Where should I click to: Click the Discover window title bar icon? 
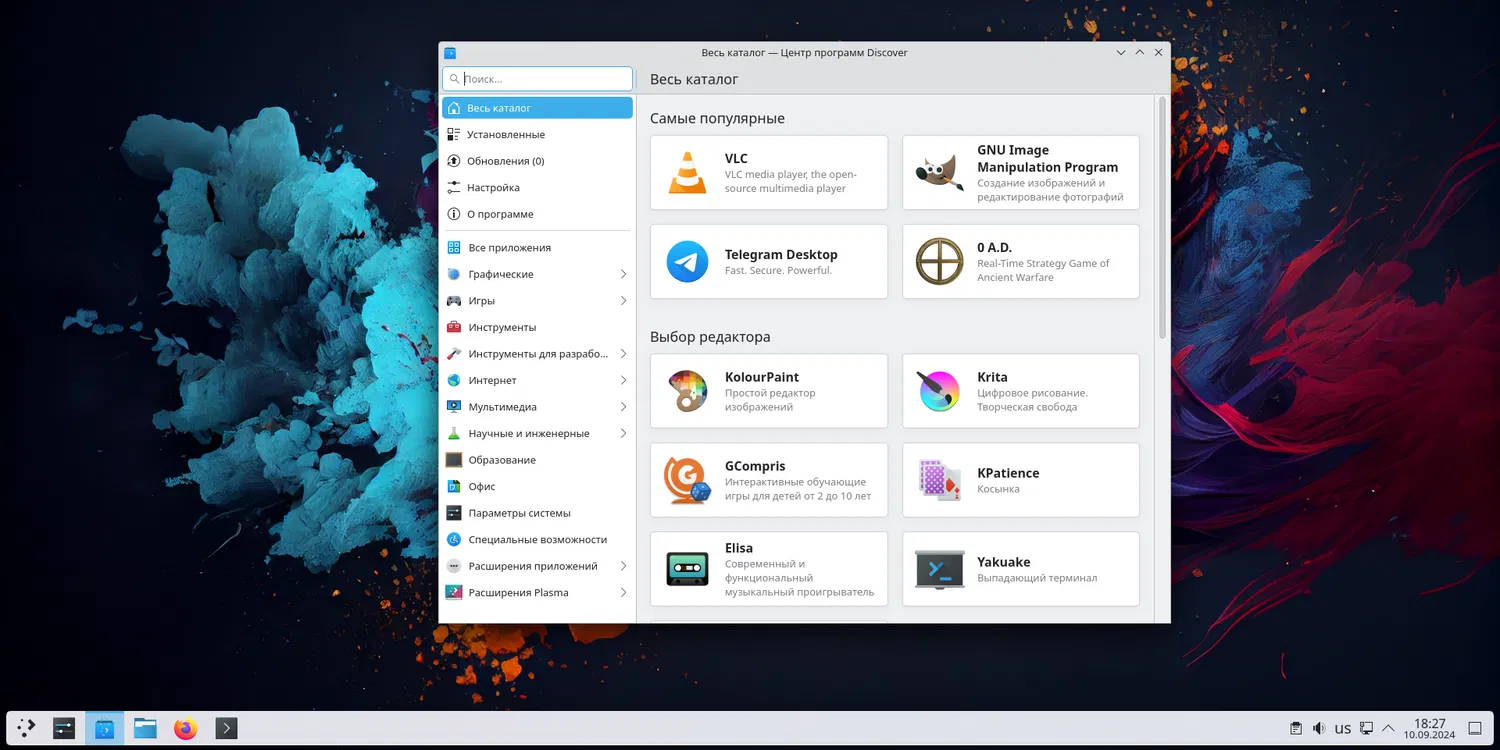point(450,53)
